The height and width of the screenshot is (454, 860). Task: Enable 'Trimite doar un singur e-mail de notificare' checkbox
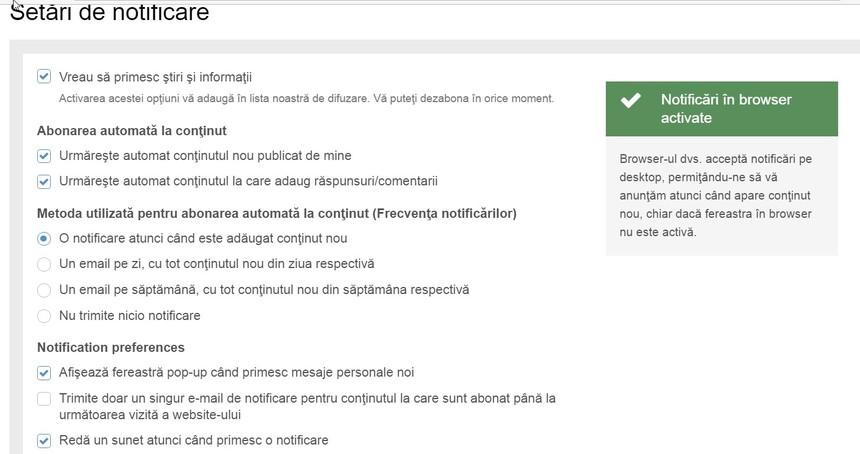click(44, 399)
